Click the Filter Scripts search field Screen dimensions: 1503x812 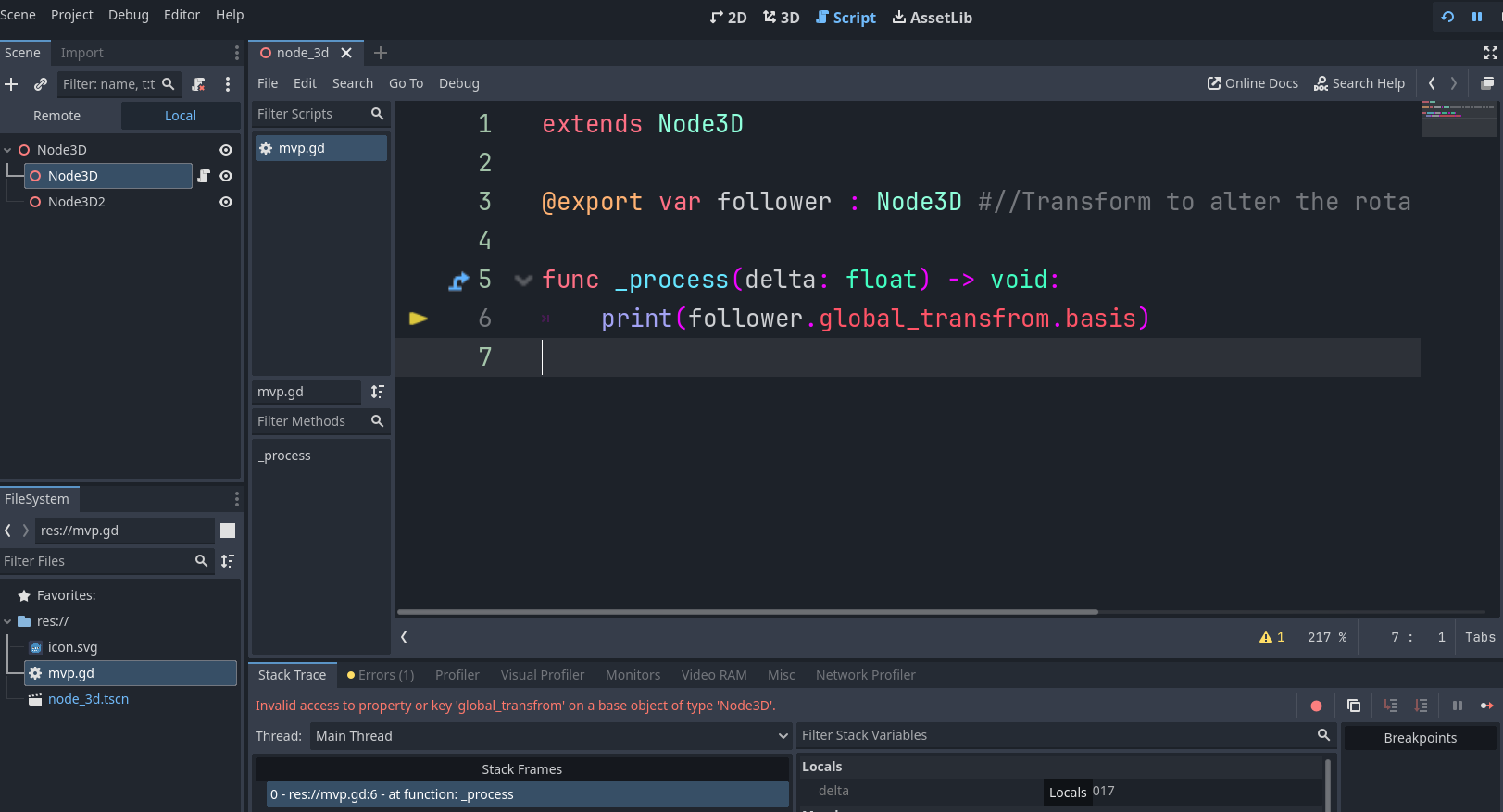[320, 114]
